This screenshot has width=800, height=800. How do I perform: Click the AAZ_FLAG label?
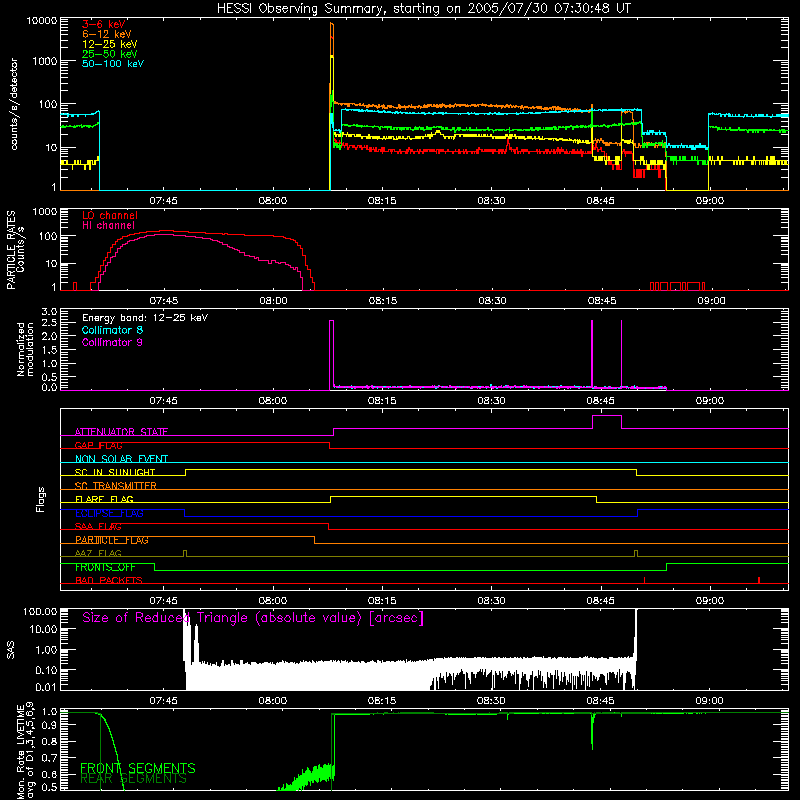pos(98,554)
